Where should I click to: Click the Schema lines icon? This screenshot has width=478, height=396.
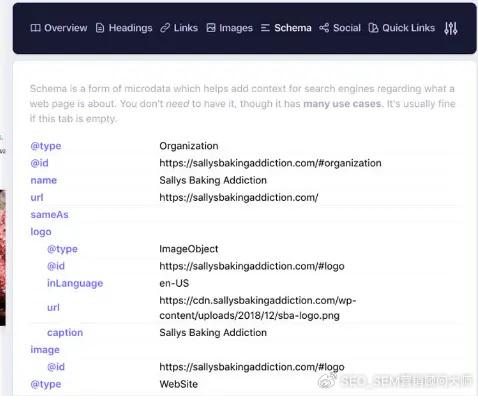tap(265, 28)
